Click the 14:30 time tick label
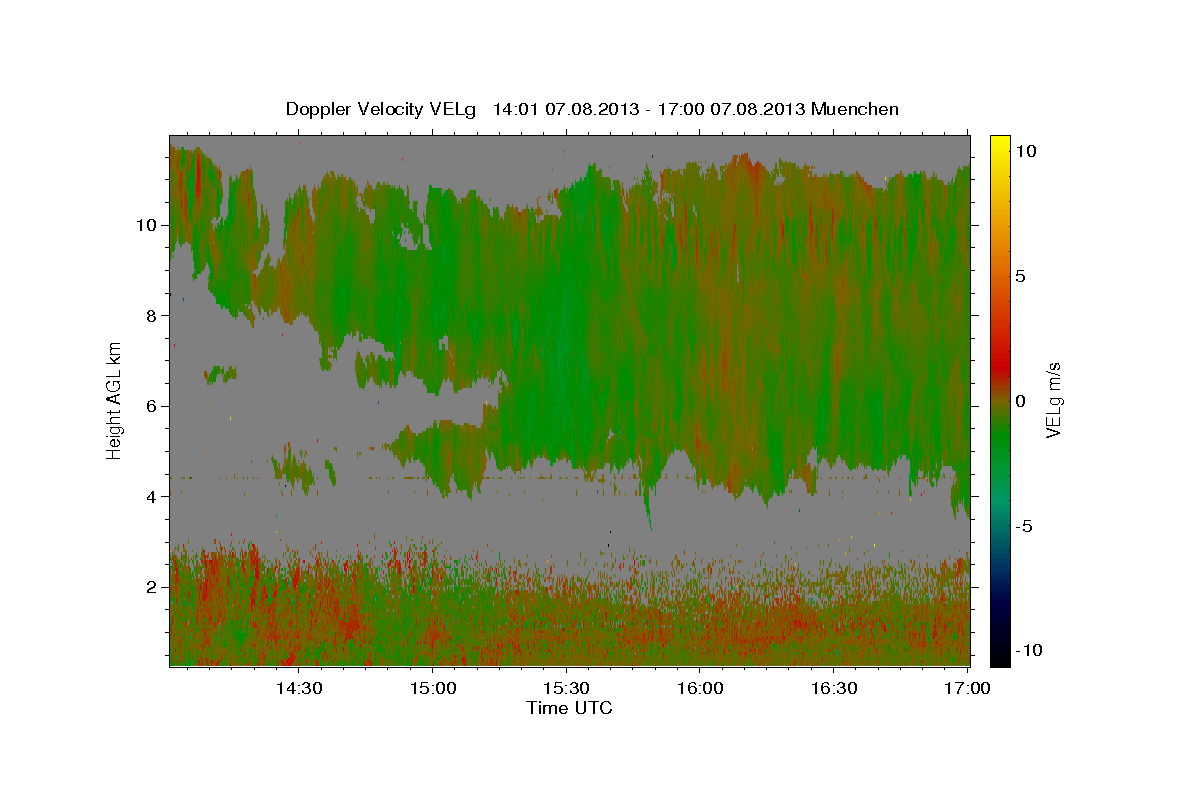The image size is (1200, 800). tap(298, 688)
